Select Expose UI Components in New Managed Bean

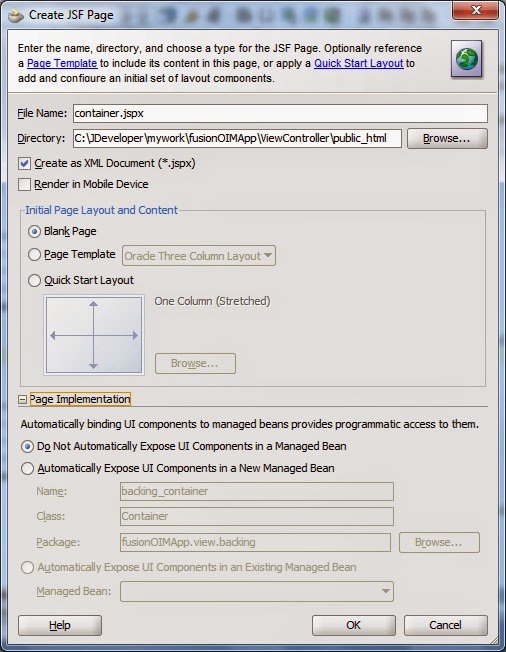tap(27, 469)
